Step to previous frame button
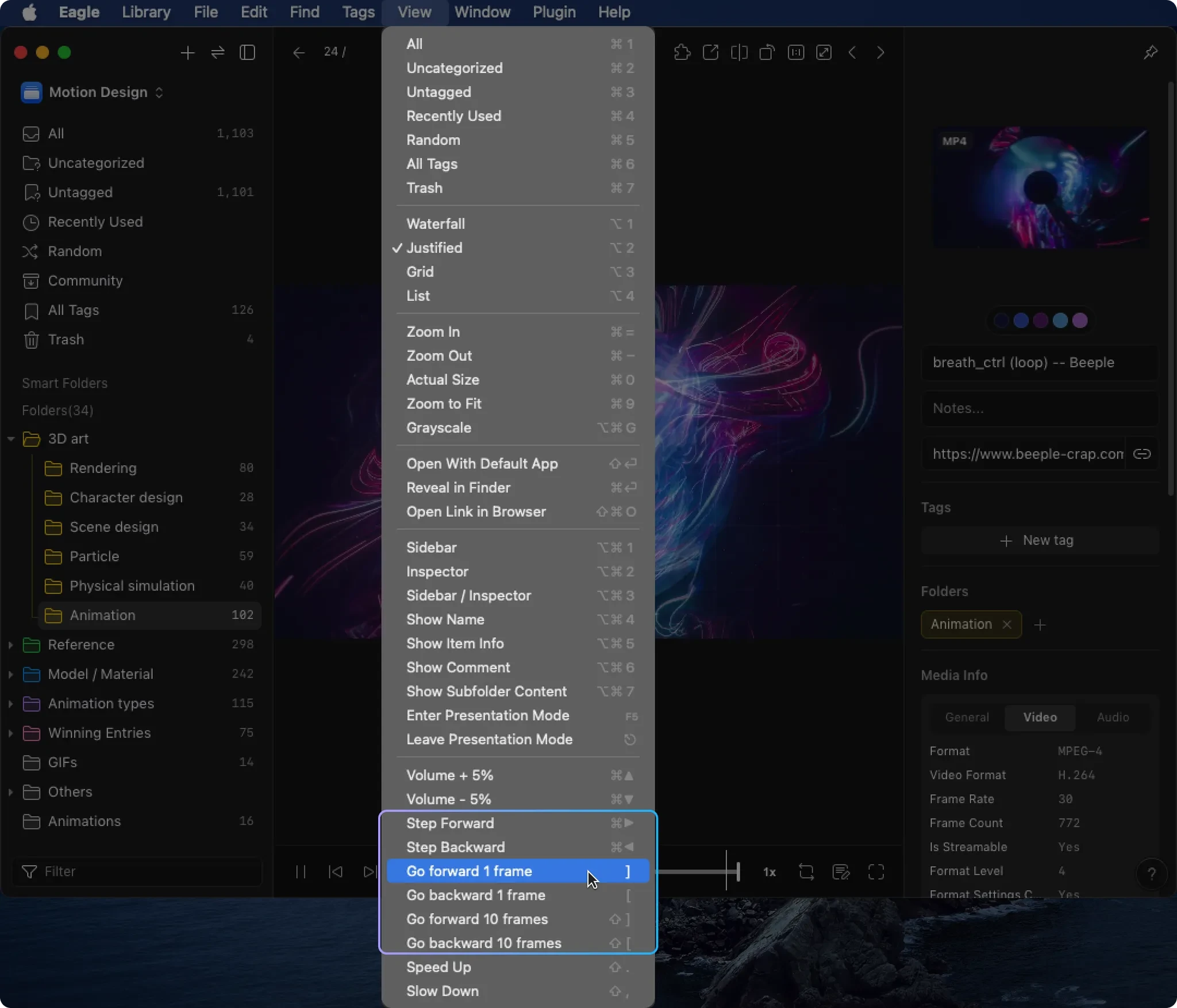 click(336, 872)
